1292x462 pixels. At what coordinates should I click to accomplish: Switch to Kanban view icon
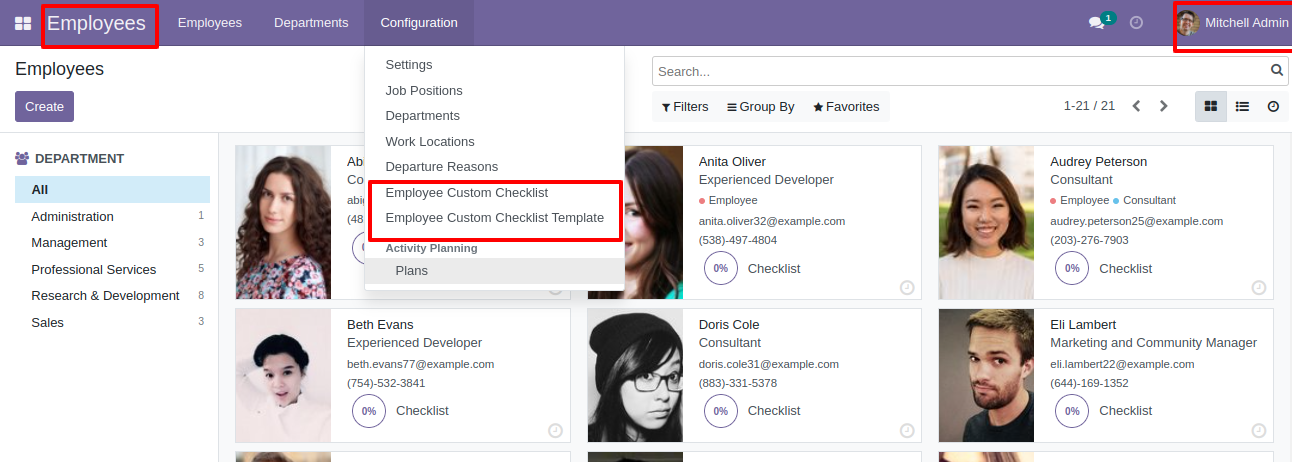tap(1211, 106)
